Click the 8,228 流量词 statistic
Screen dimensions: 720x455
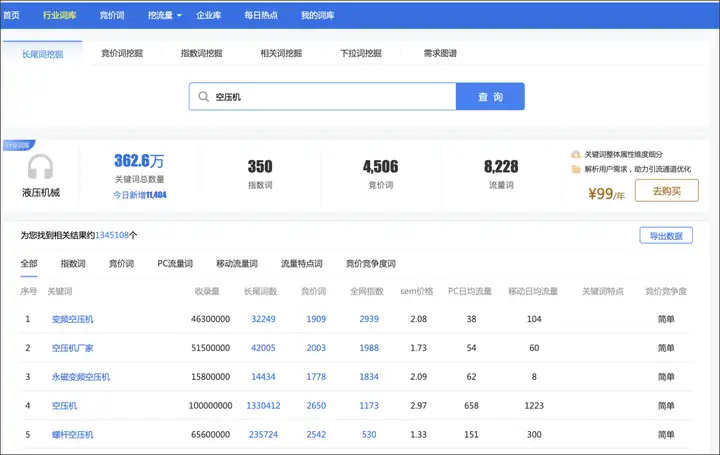[x=501, y=174]
